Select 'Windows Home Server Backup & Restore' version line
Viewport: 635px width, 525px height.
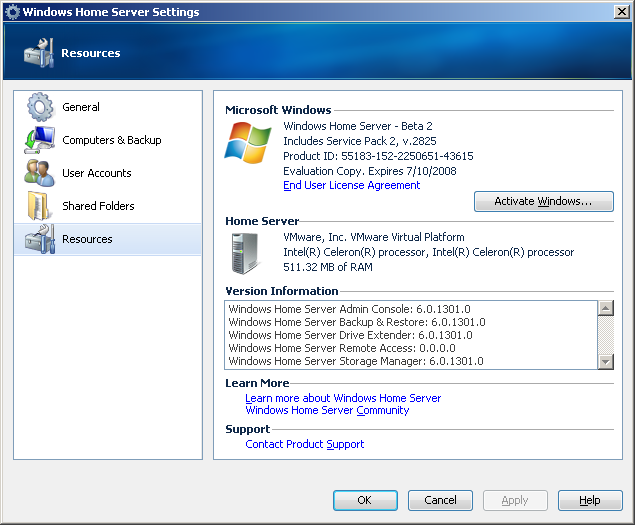tap(357, 322)
